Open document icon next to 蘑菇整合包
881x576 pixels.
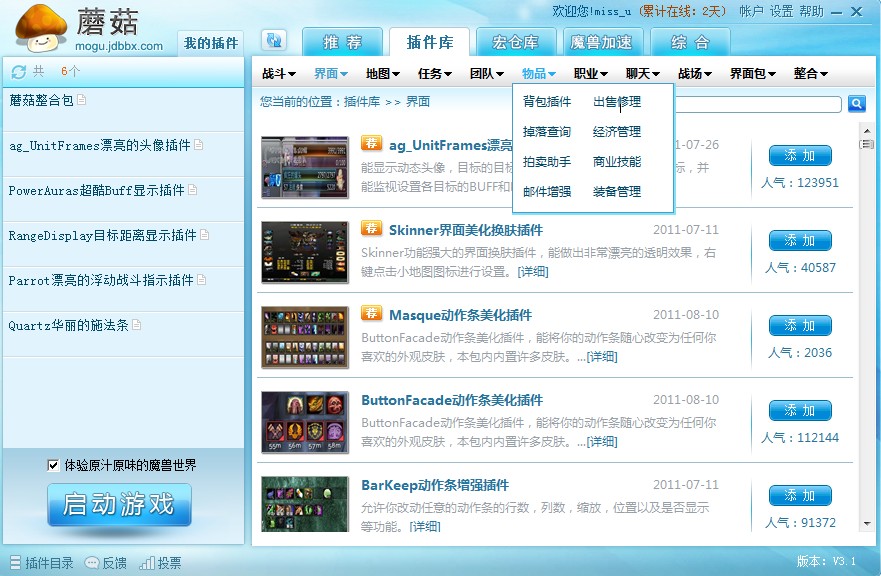coord(81,100)
